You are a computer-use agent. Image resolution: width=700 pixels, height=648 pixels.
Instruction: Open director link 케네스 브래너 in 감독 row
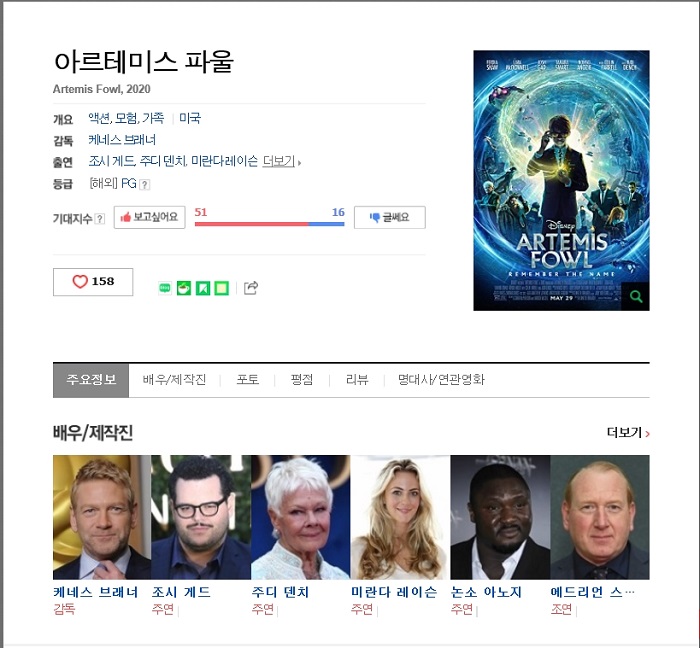point(122,140)
